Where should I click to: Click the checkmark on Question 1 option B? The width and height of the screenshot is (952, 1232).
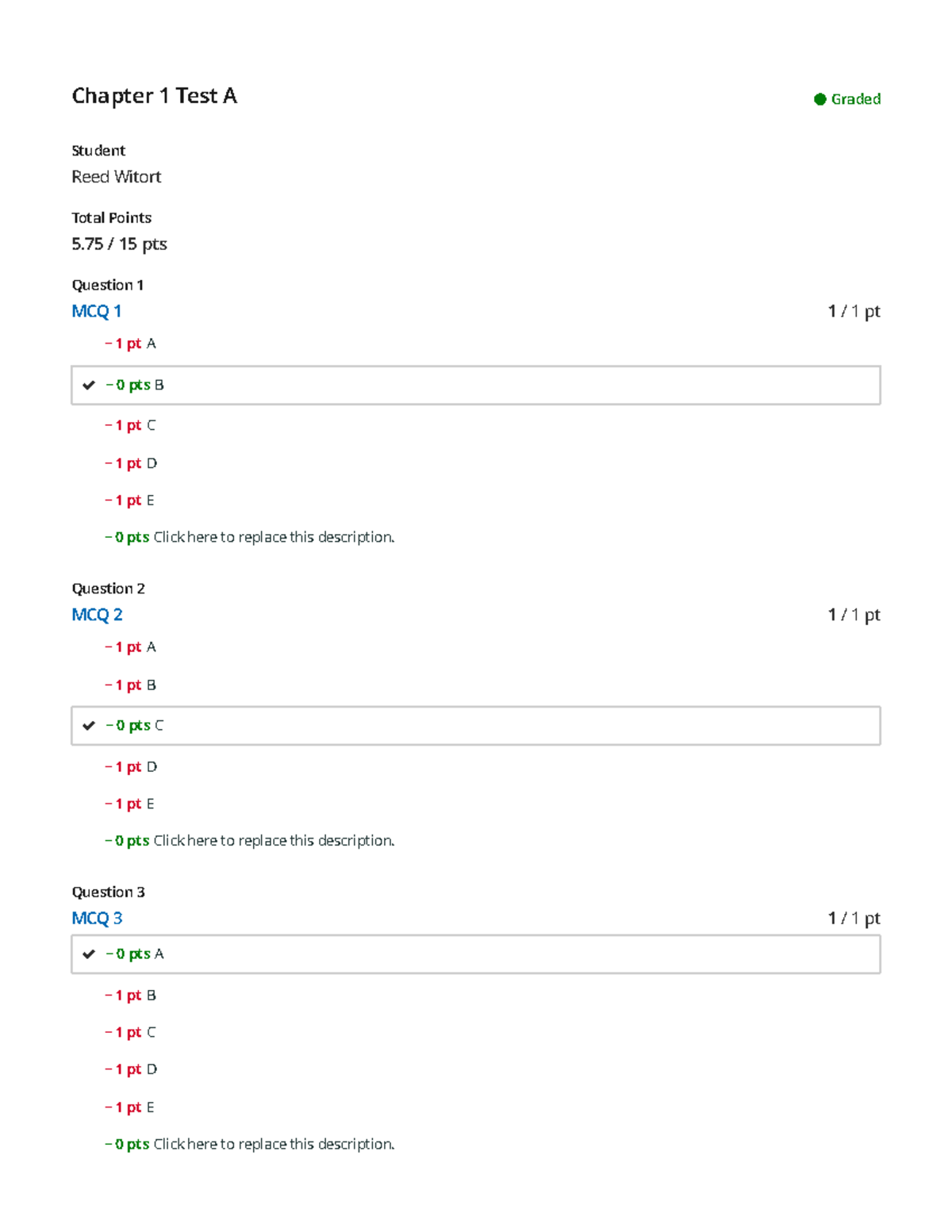tap(89, 386)
